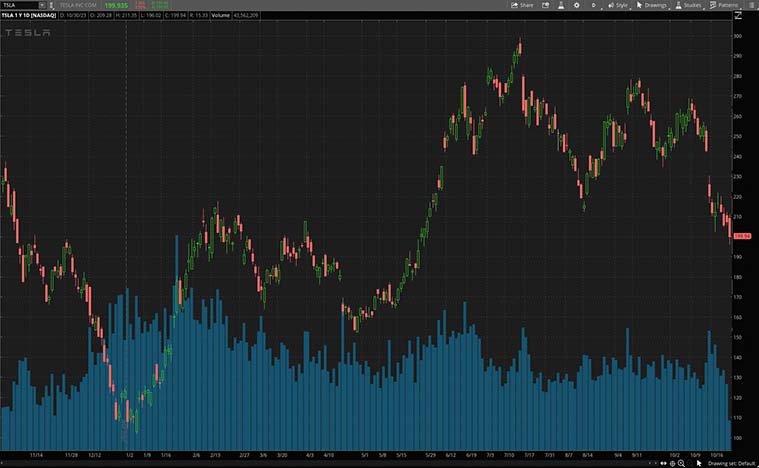
Task: Click the 100 price level on right axis
Action: pyautogui.click(x=738, y=438)
